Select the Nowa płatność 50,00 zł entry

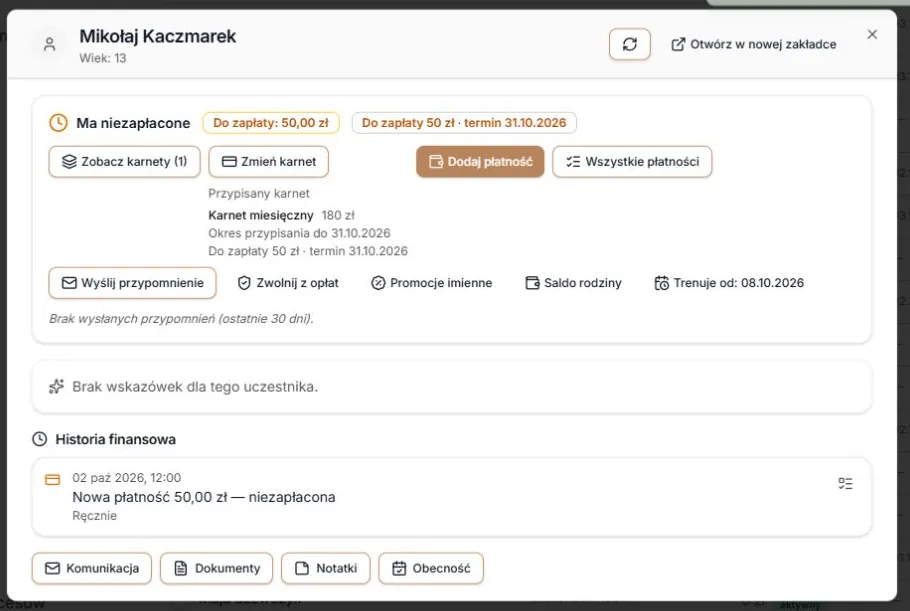point(452,497)
